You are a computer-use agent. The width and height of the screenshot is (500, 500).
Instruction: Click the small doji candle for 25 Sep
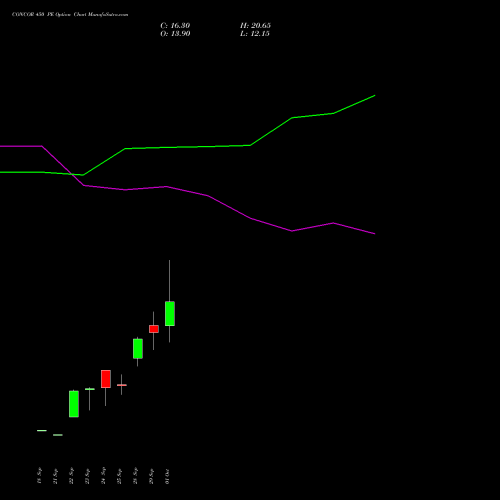point(122,385)
